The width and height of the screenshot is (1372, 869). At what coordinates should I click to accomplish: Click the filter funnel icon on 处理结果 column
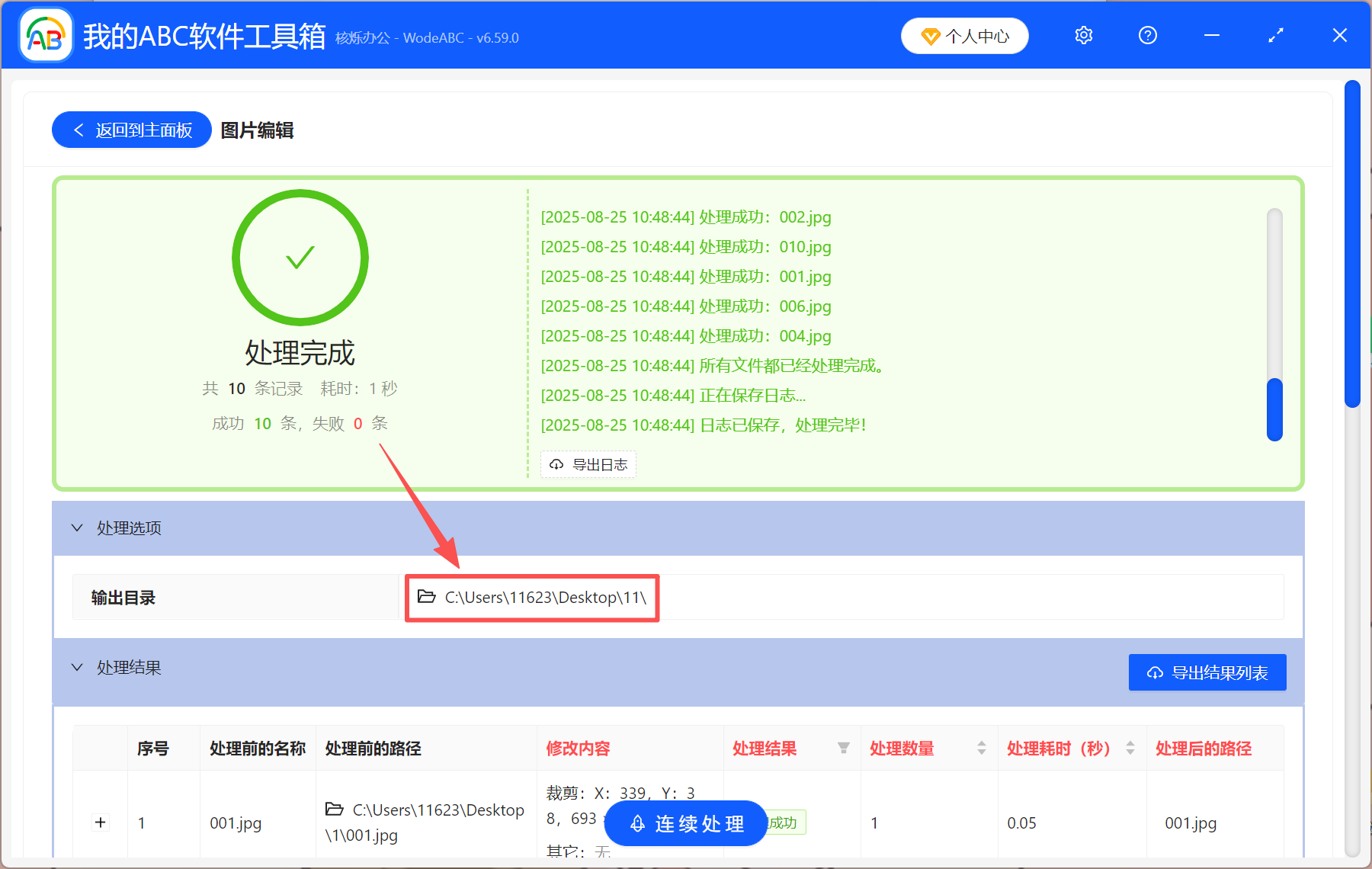pos(844,748)
